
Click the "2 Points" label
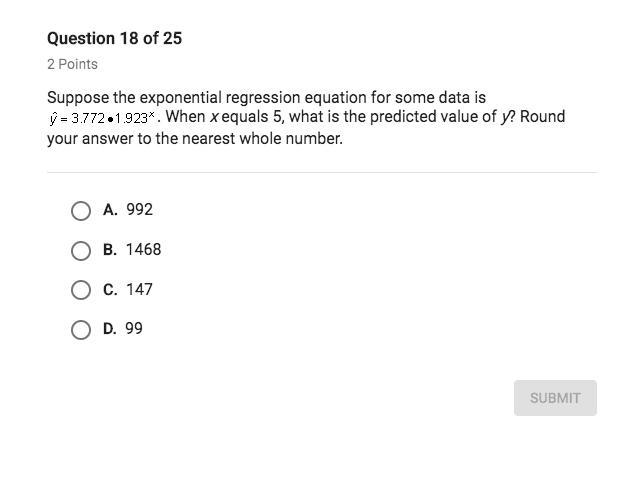72,64
